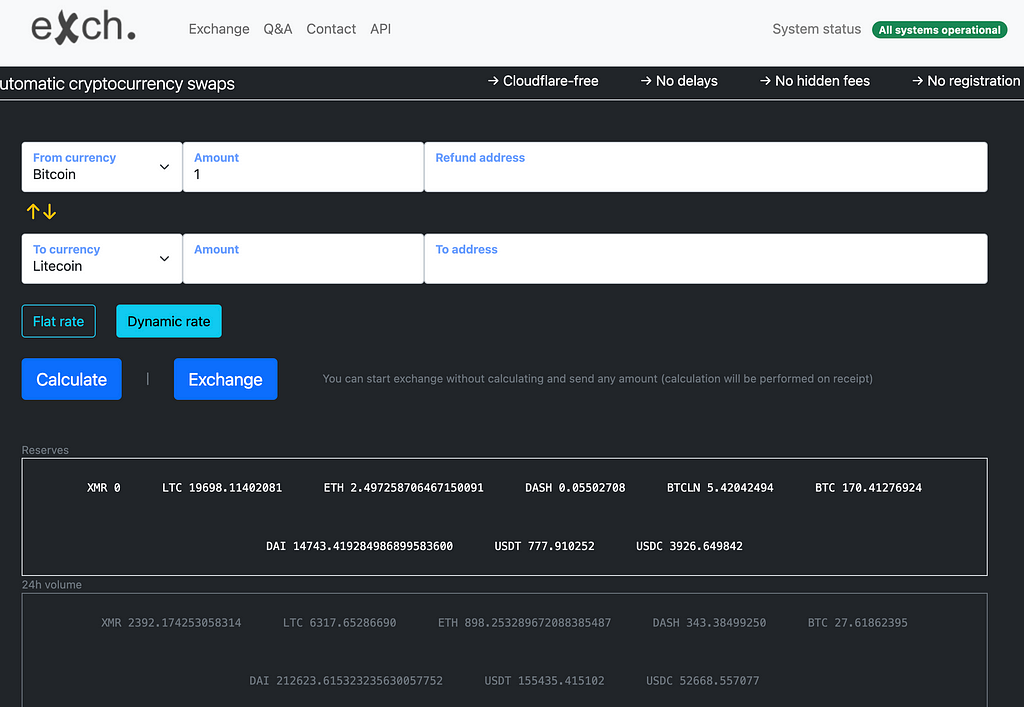Select the Flat rate option
The image size is (1024, 707).
(58, 321)
